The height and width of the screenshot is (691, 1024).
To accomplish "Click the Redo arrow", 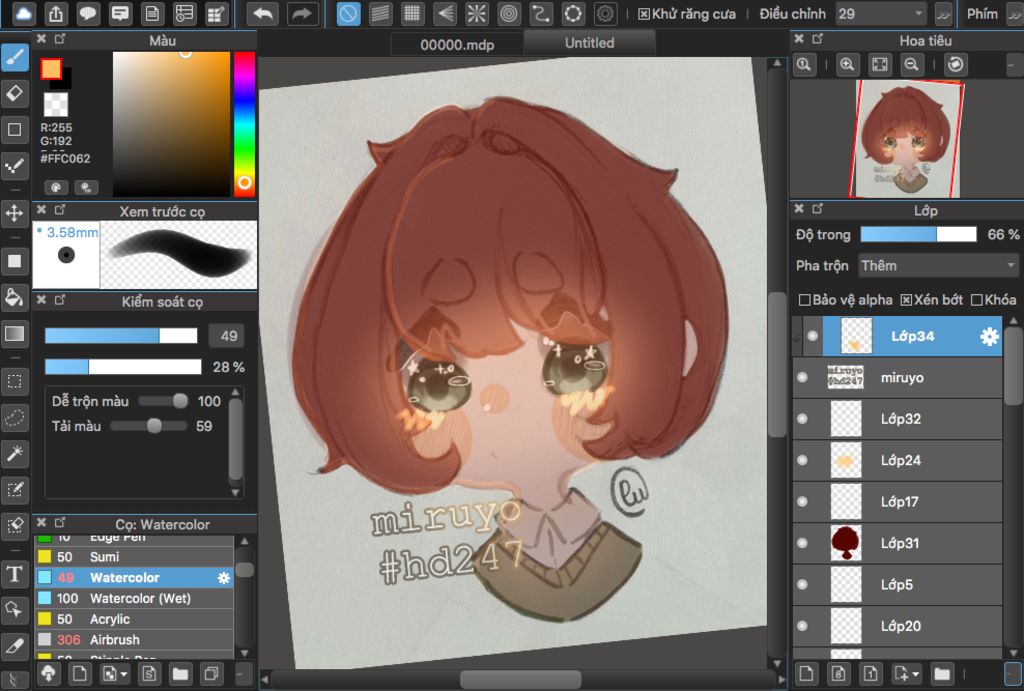I will click(x=302, y=13).
